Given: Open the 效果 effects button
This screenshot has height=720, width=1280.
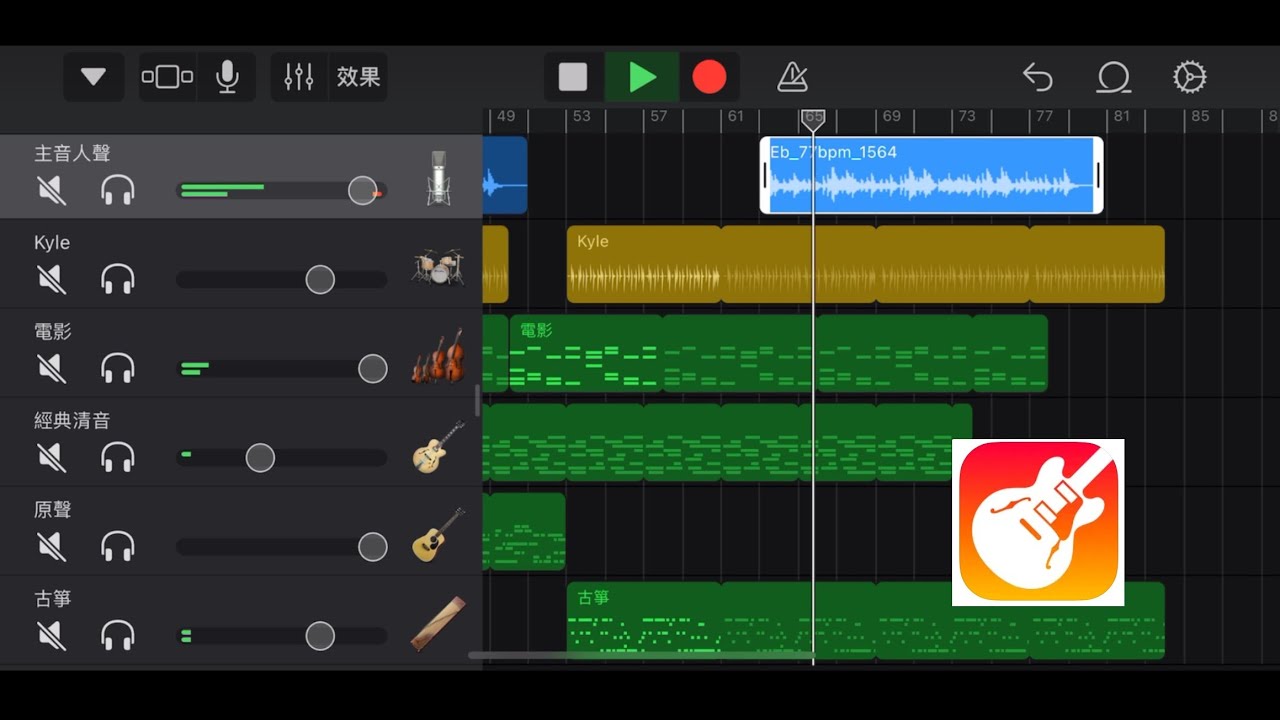Looking at the screenshot, I should 358,77.
